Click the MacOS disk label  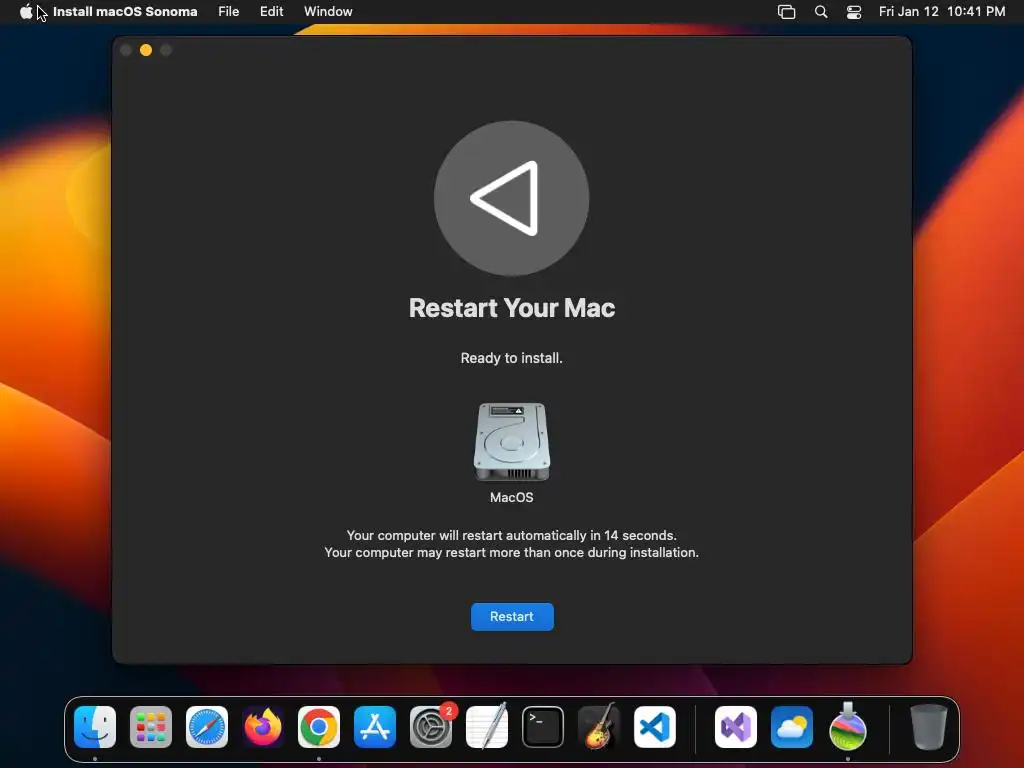[x=511, y=497]
